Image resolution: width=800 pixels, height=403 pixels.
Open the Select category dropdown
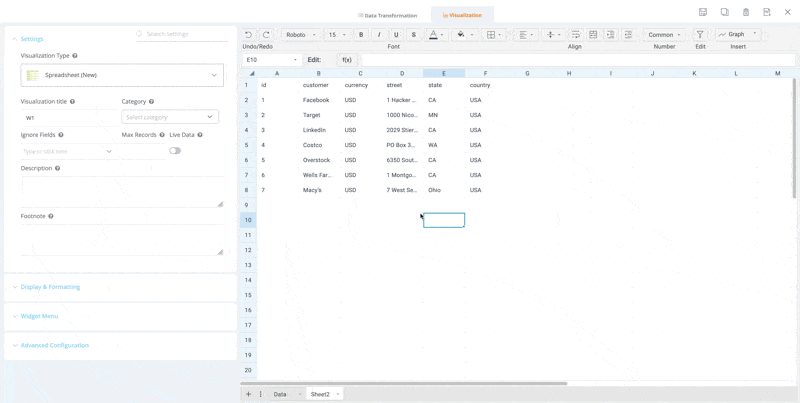click(170, 117)
